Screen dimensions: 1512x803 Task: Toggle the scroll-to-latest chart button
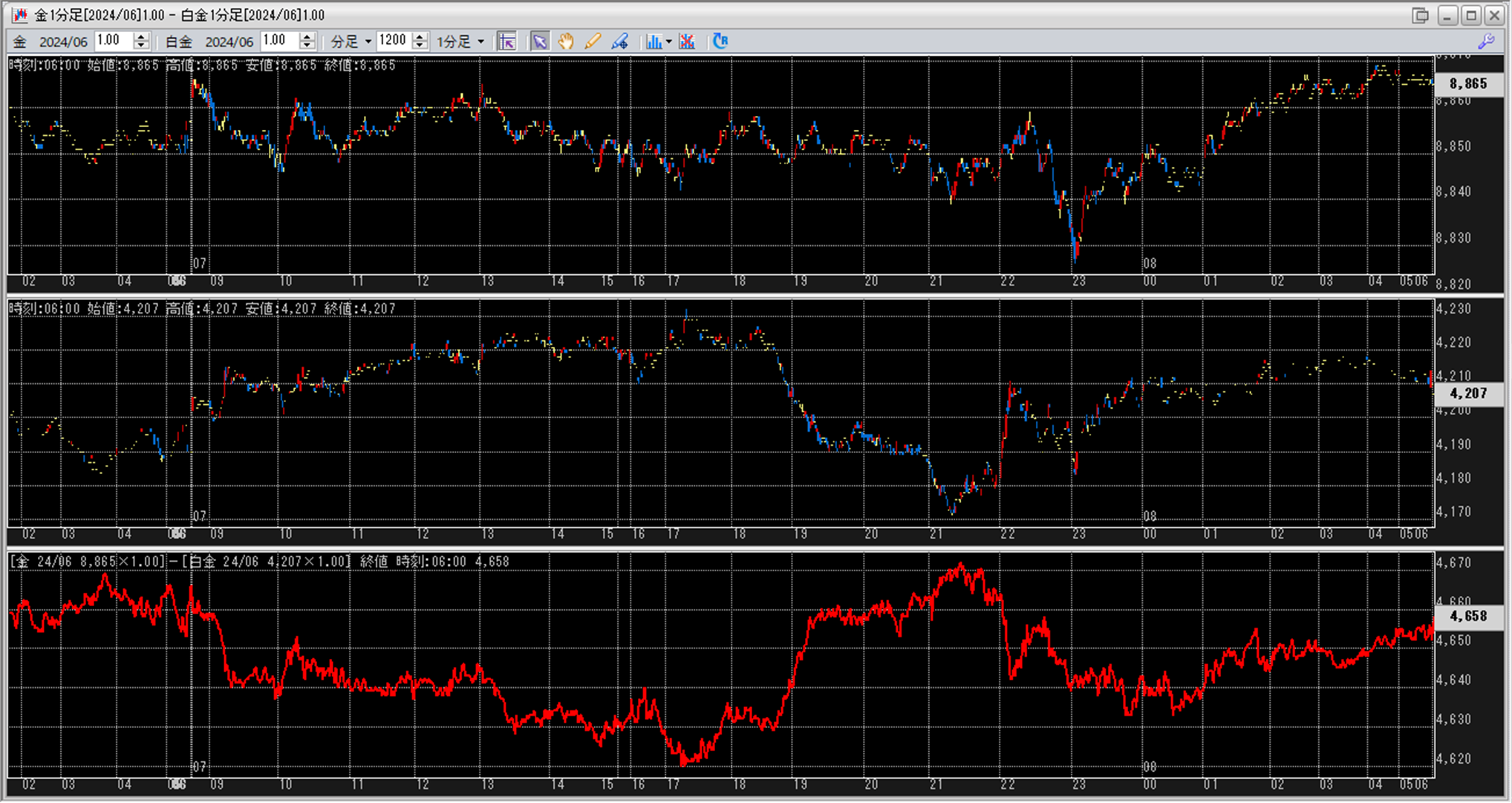[x=507, y=42]
